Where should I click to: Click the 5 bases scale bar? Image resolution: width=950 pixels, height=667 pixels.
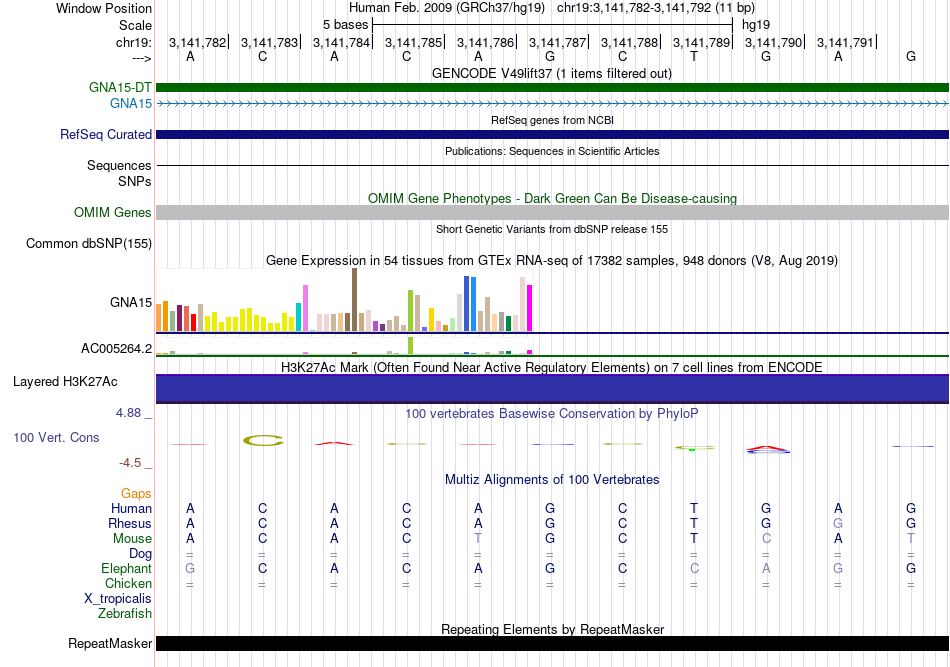(553, 25)
